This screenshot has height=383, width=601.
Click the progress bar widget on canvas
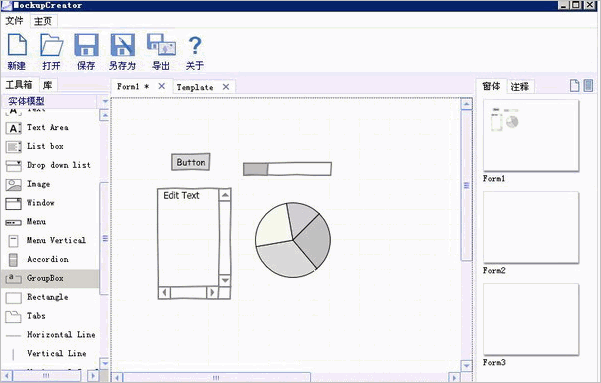click(x=287, y=169)
